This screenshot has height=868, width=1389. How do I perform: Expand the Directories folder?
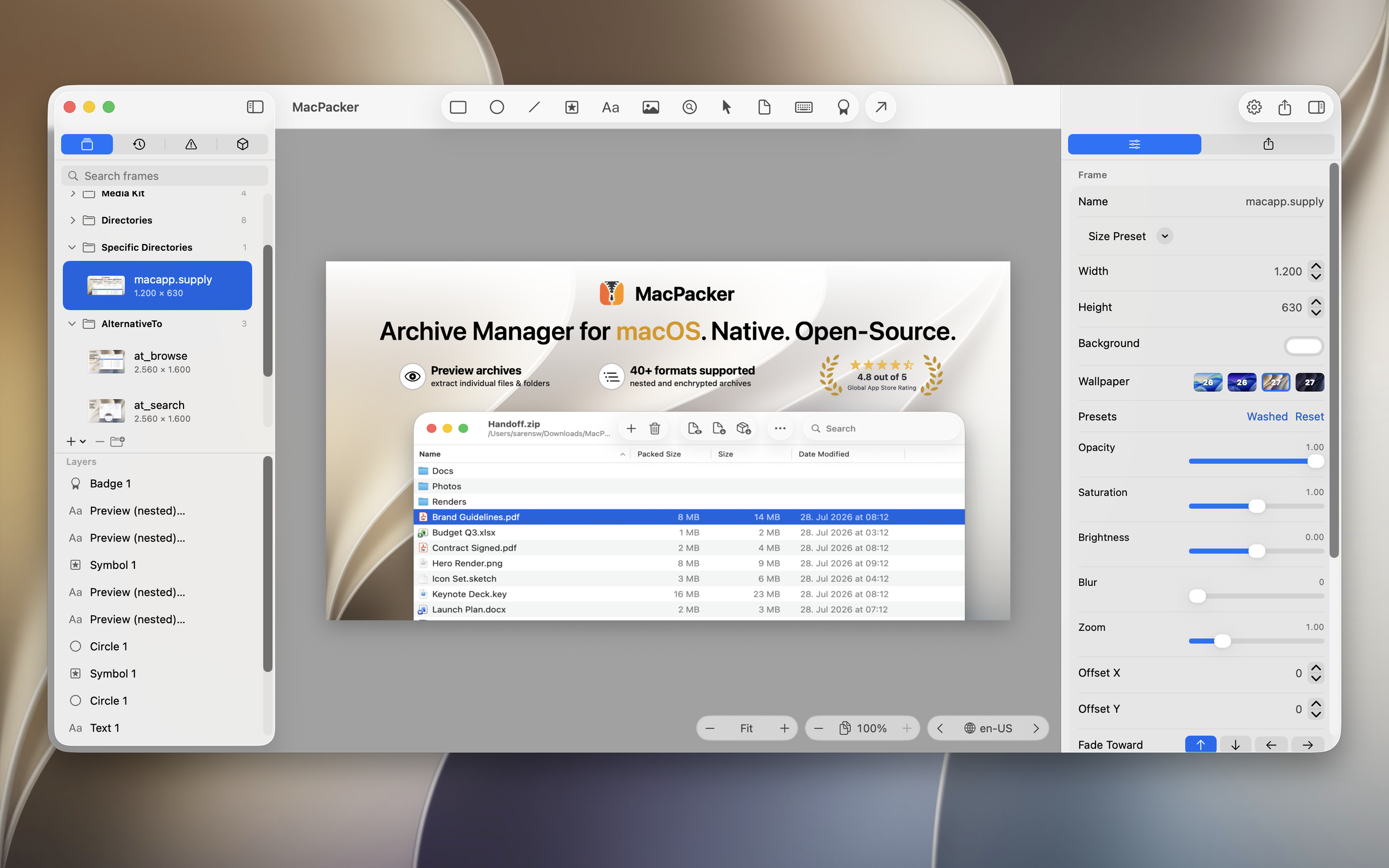click(x=73, y=220)
